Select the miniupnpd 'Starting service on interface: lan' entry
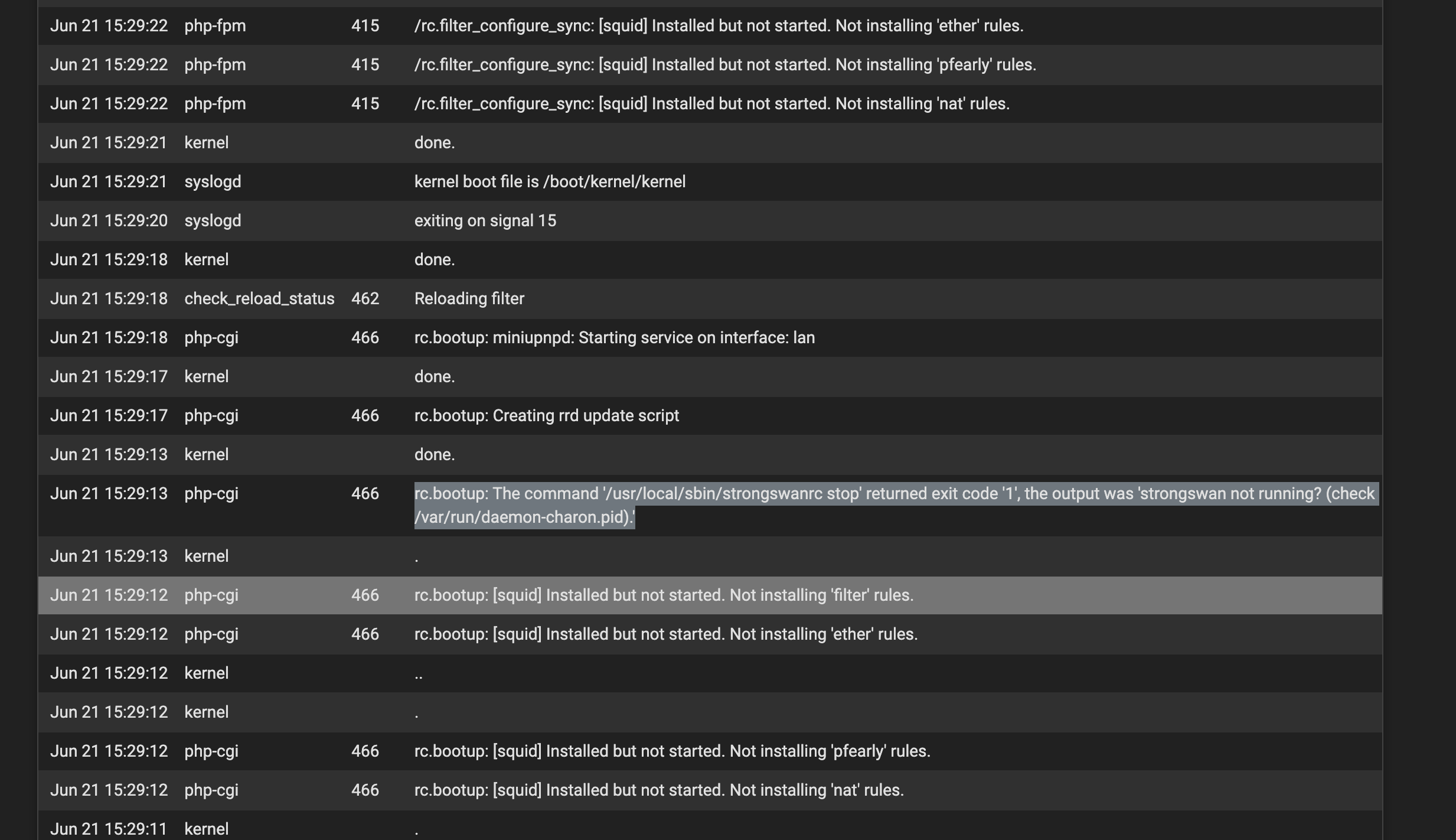The width and height of the screenshot is (1456, 840). pos(614,338)
